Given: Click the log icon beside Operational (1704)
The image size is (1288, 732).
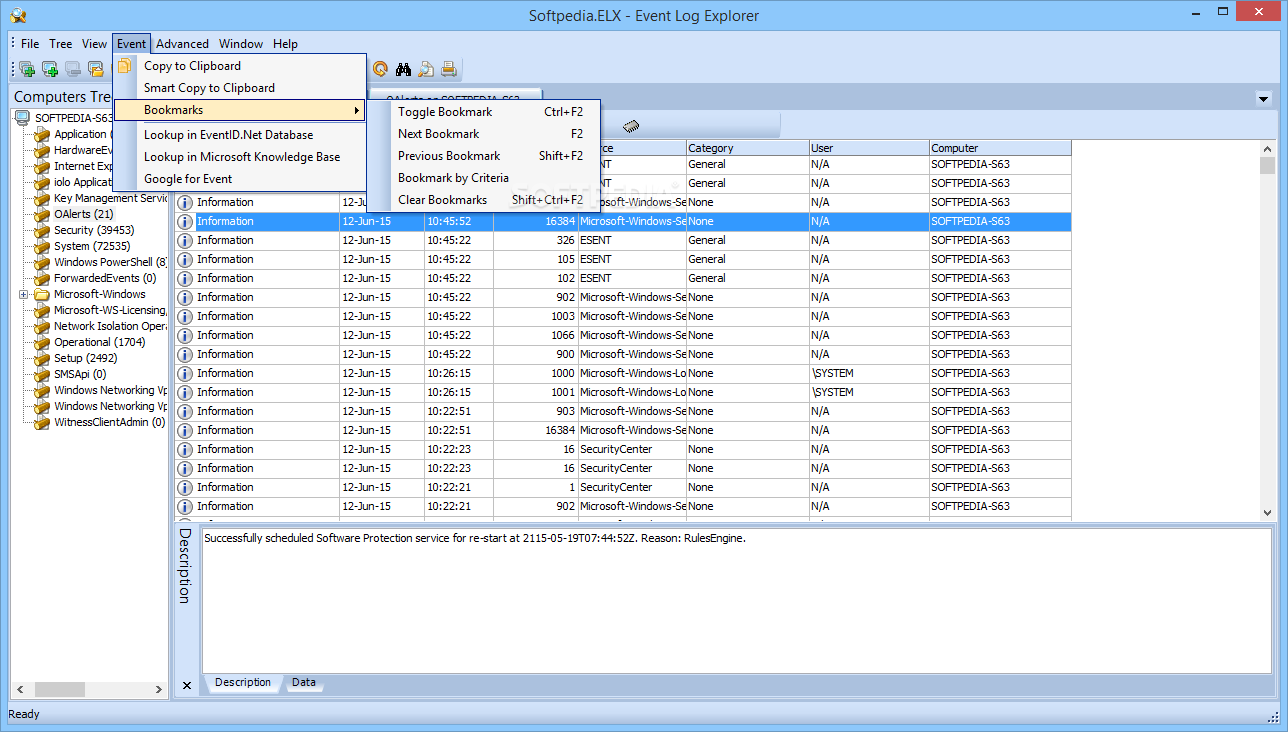Looking at the screenshot, I should [x=41, y=342].
